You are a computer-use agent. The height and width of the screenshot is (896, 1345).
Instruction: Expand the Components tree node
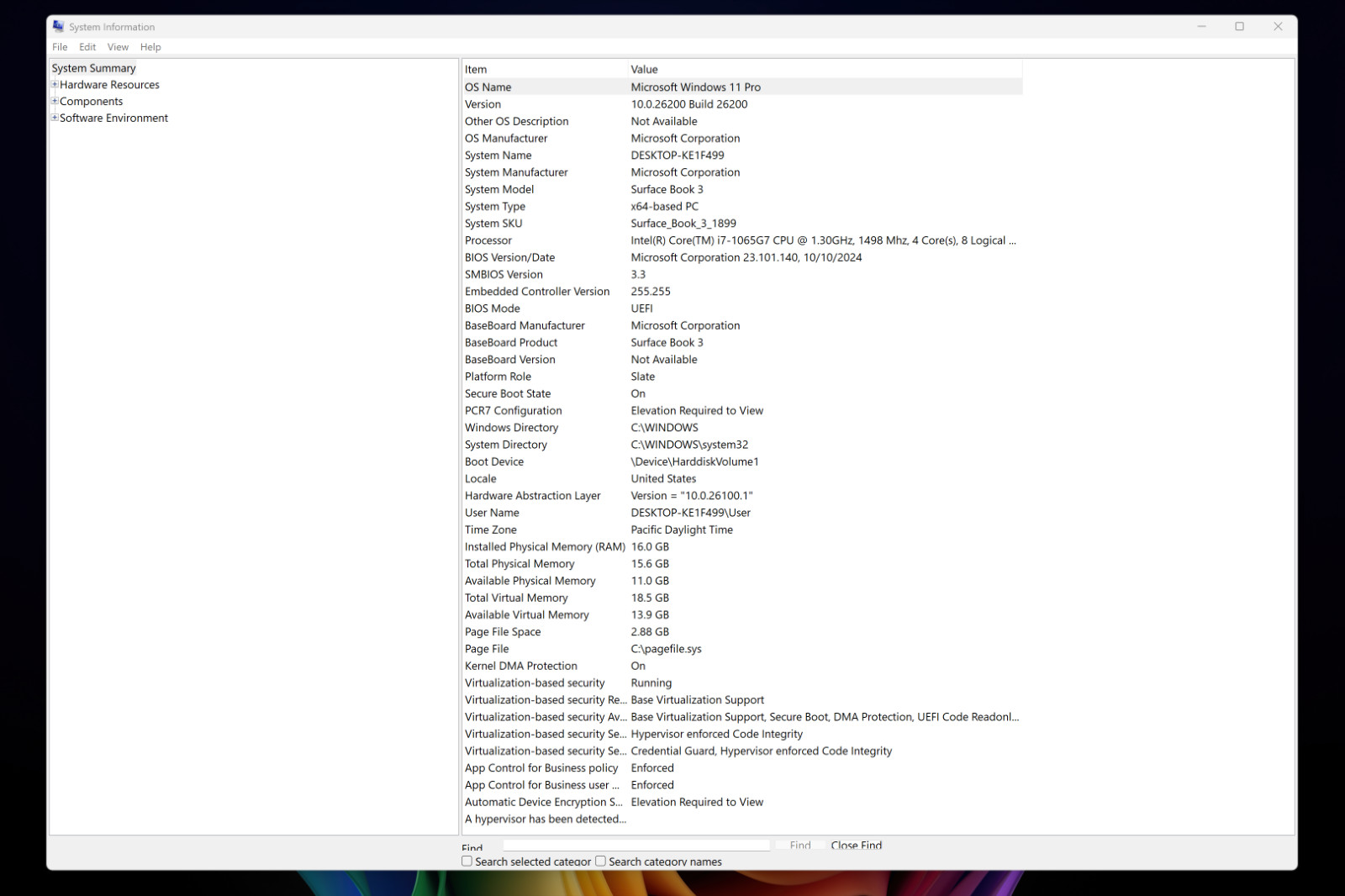point(55,102)
